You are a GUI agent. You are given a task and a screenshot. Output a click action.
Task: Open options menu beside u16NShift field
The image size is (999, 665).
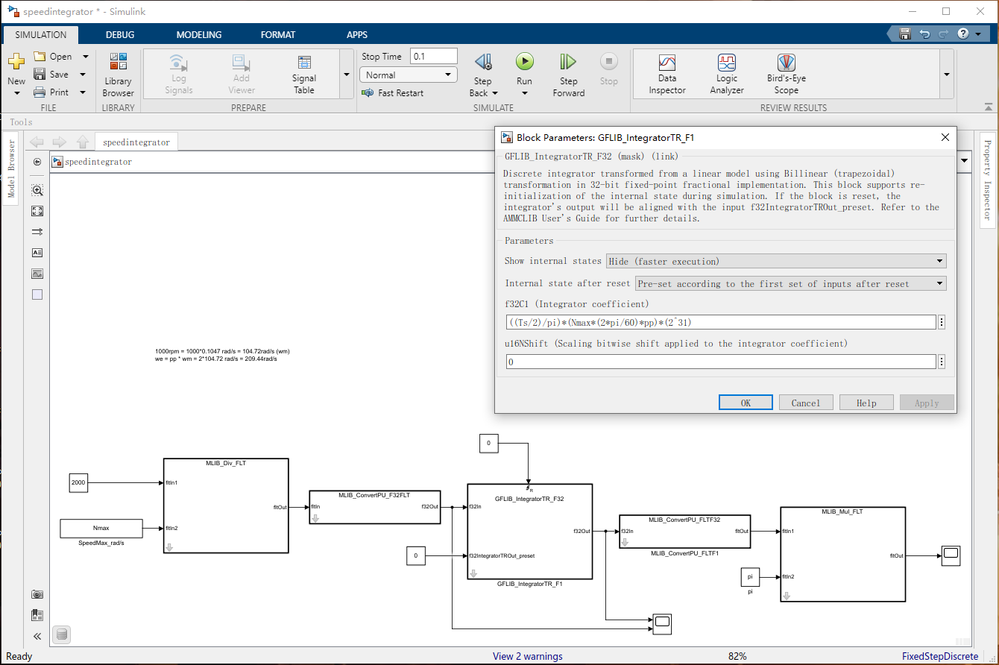pyautogui.click(x=942, y=362)
